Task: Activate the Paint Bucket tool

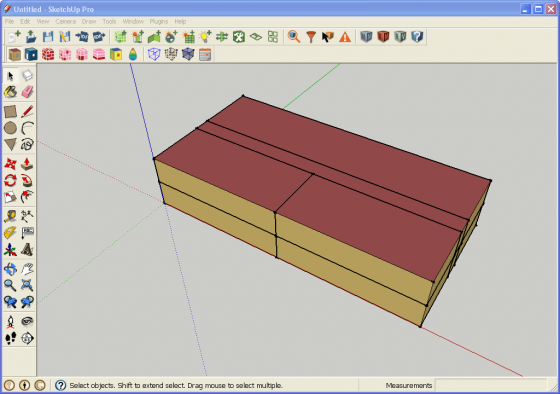Action: coord(10,92)
